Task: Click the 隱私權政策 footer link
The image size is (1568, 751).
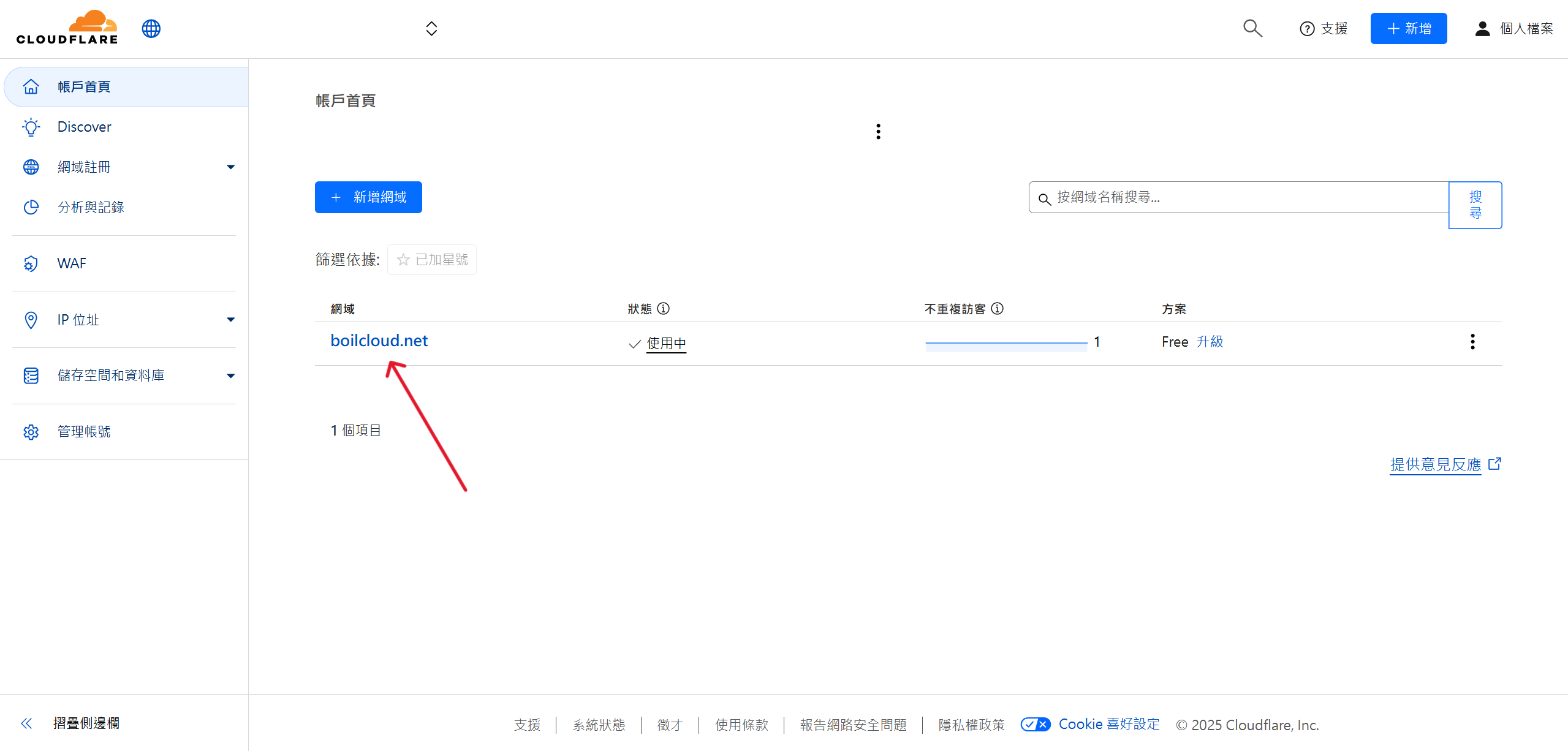Action: 971,725
